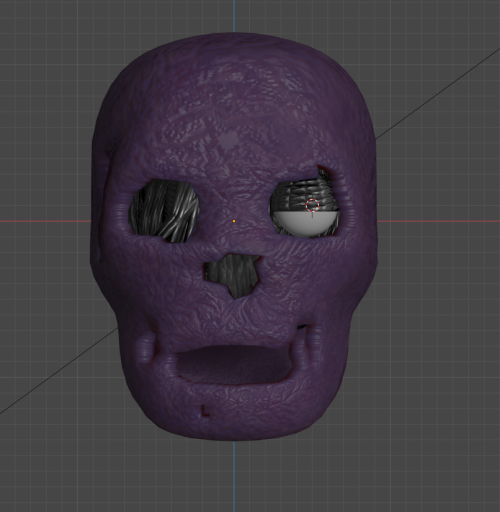Click the black diagonal line at the lower left
Screen dimensions: 500x512
click(x=59, y=371)
